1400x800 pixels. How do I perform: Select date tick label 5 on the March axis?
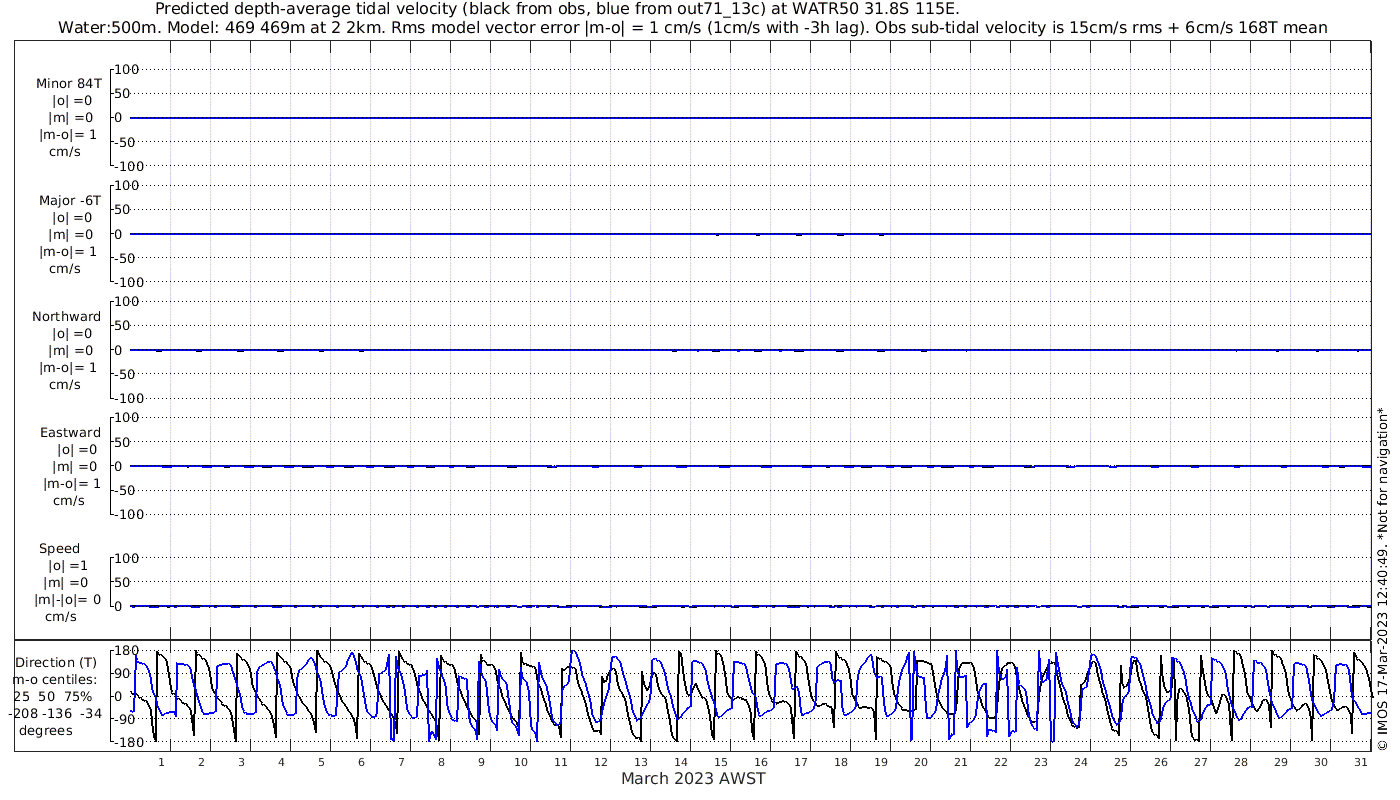321,762
